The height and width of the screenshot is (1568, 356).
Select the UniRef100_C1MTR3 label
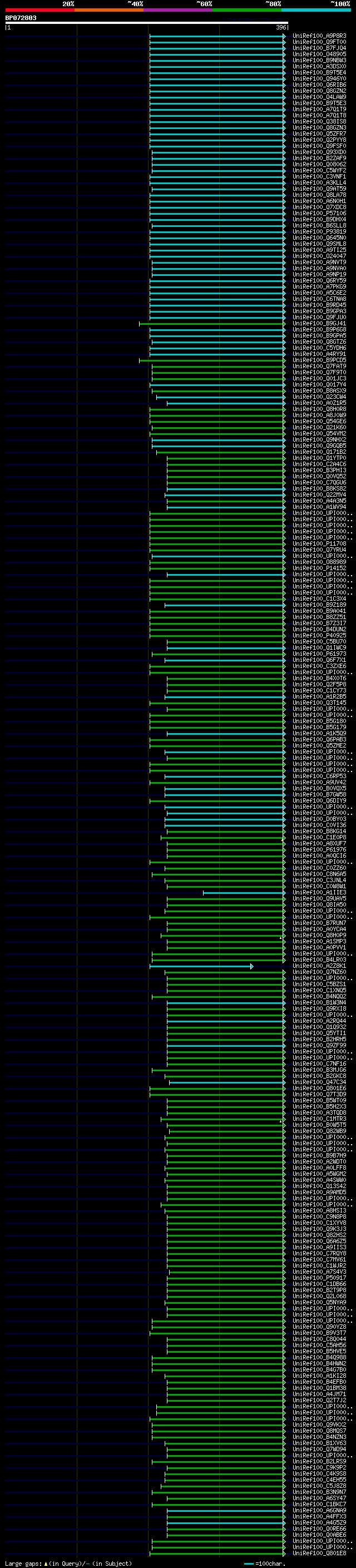coord(319,1119)
